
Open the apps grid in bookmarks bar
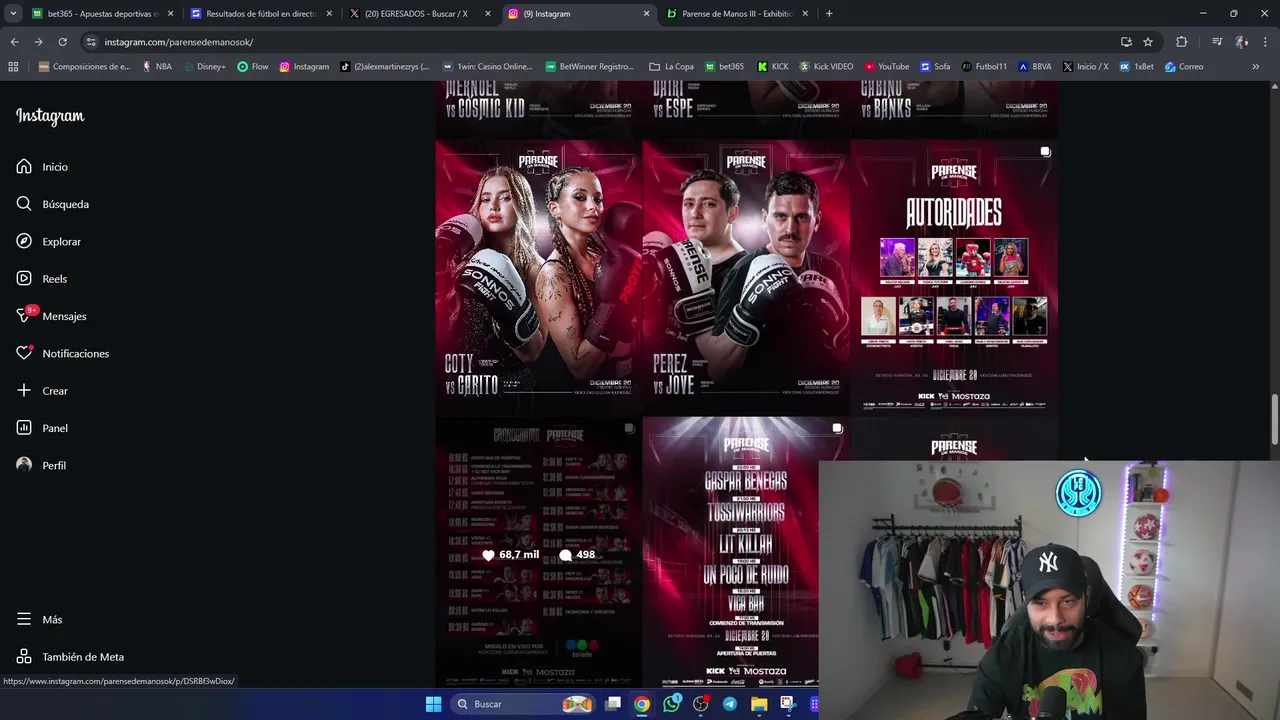(13, 67)
